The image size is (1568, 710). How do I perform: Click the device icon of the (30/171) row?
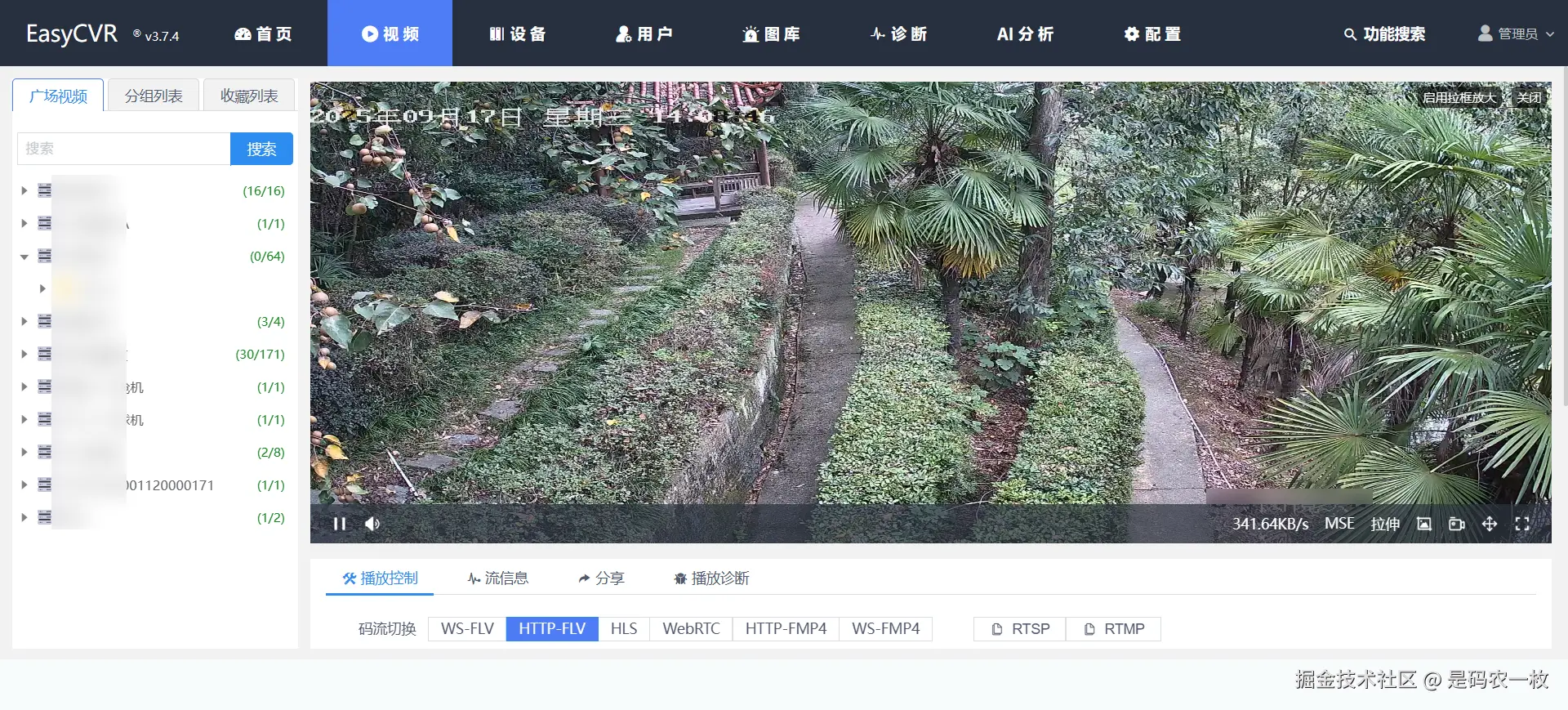(45, 354)
